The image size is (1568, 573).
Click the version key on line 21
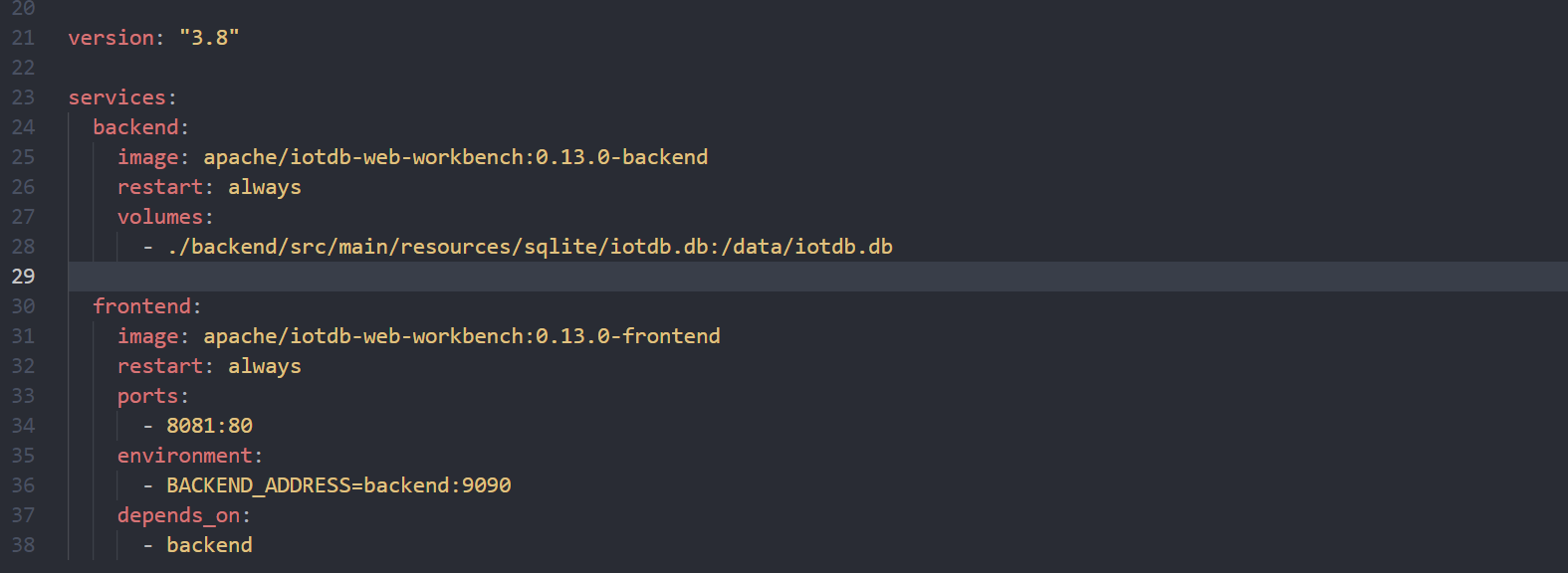tap(111, 38)
